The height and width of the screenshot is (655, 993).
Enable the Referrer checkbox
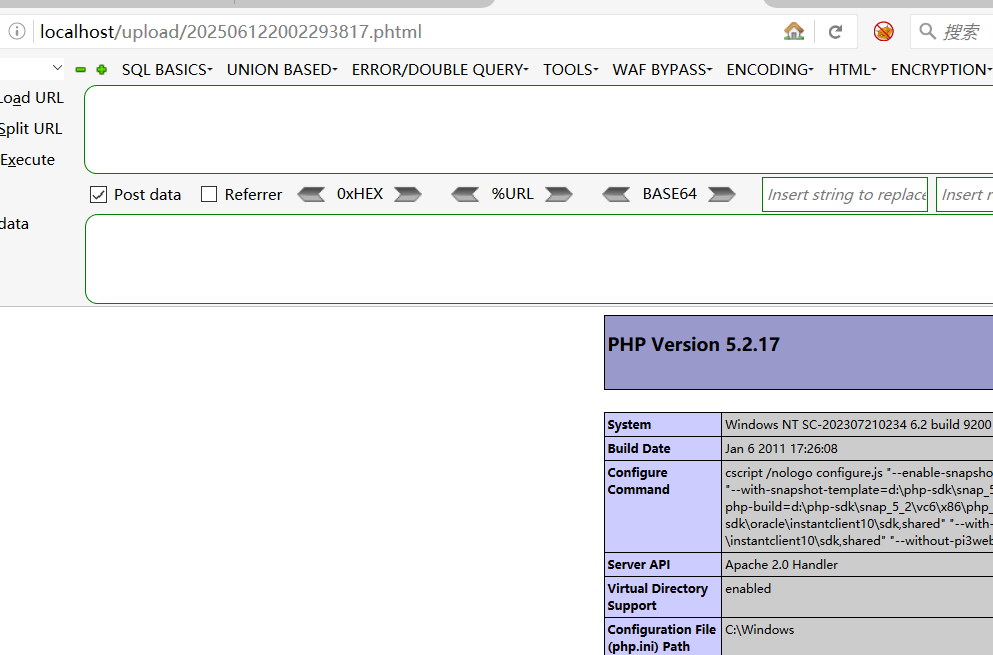(209, 194)
